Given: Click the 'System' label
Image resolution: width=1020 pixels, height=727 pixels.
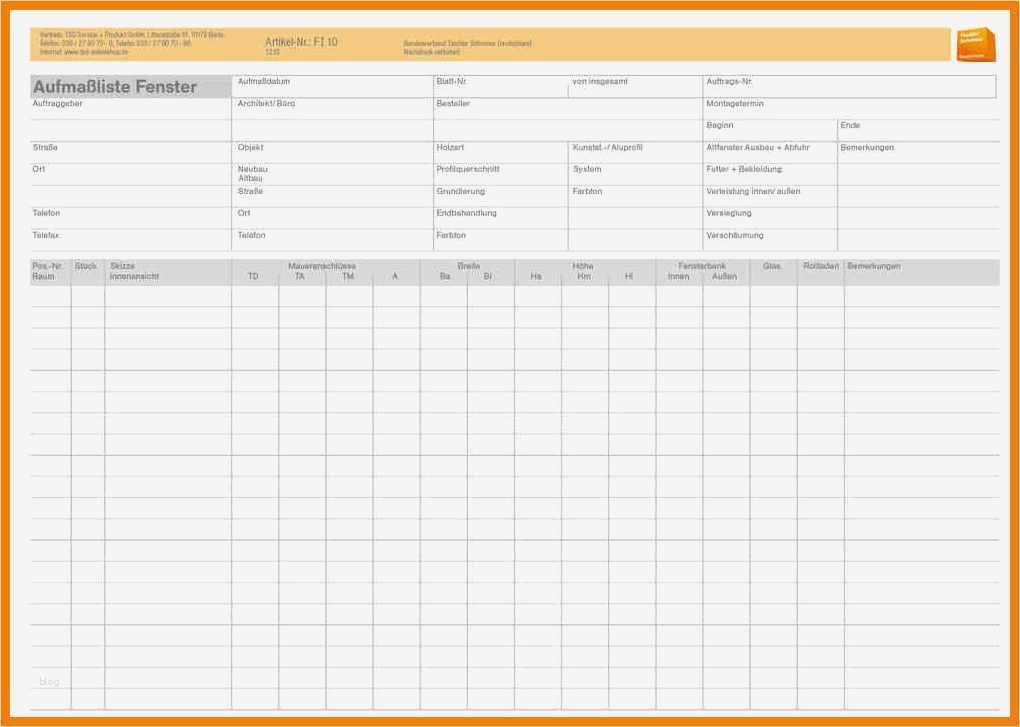Looking at the screenshot, I should 587,169.
